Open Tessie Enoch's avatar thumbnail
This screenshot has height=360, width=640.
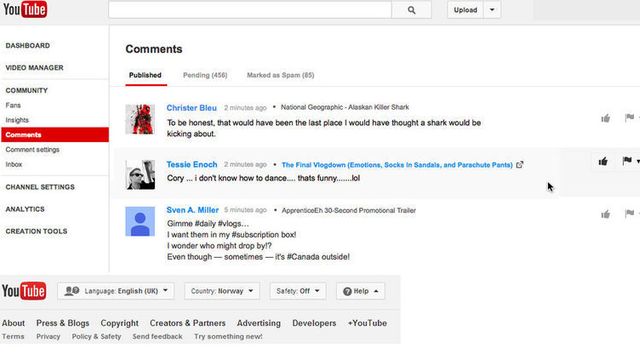point(140,175)
